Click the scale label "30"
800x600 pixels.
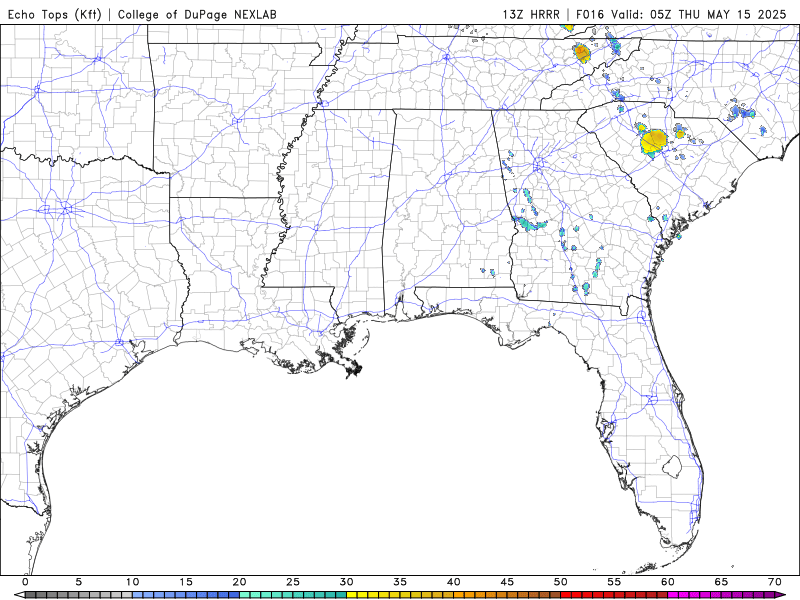click(346, 582)
